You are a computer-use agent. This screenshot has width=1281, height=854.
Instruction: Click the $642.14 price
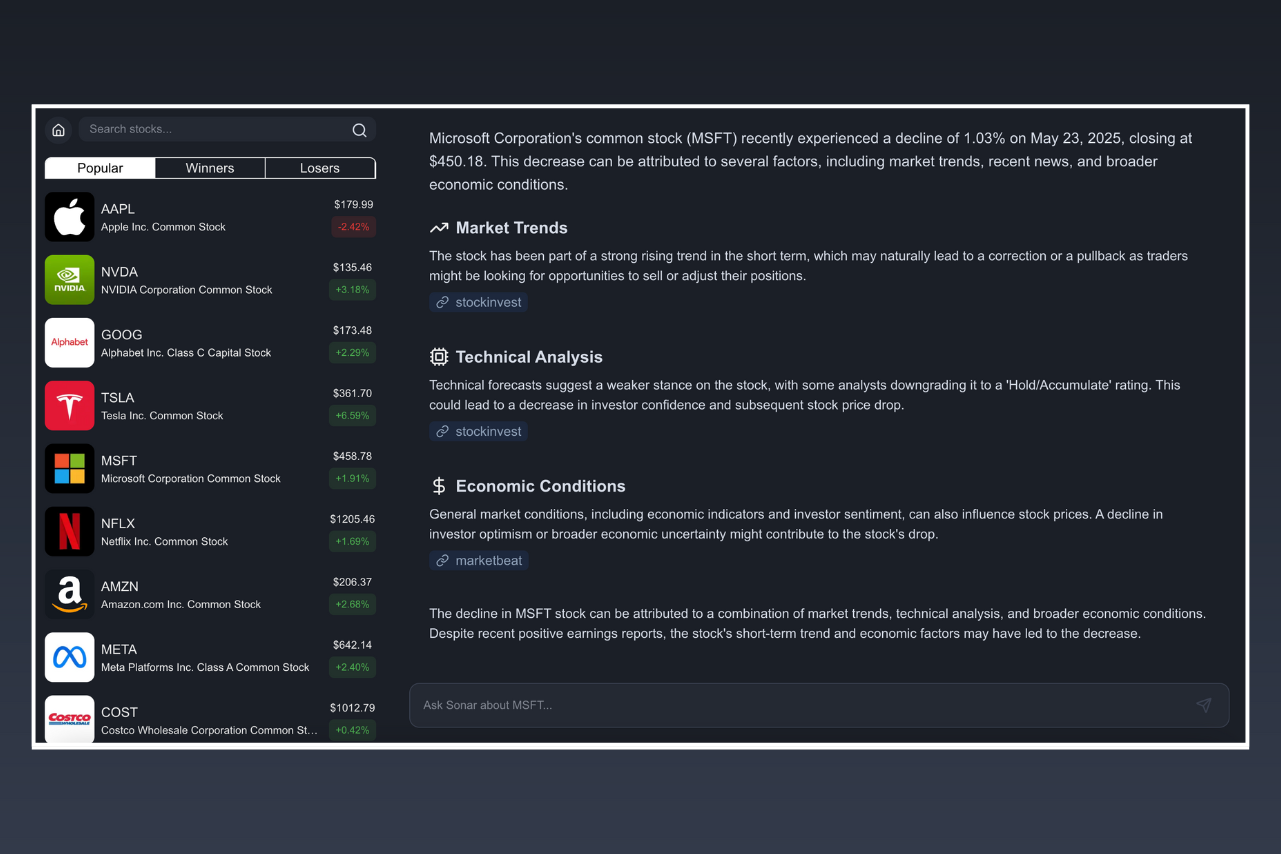[x=353, y=646]
